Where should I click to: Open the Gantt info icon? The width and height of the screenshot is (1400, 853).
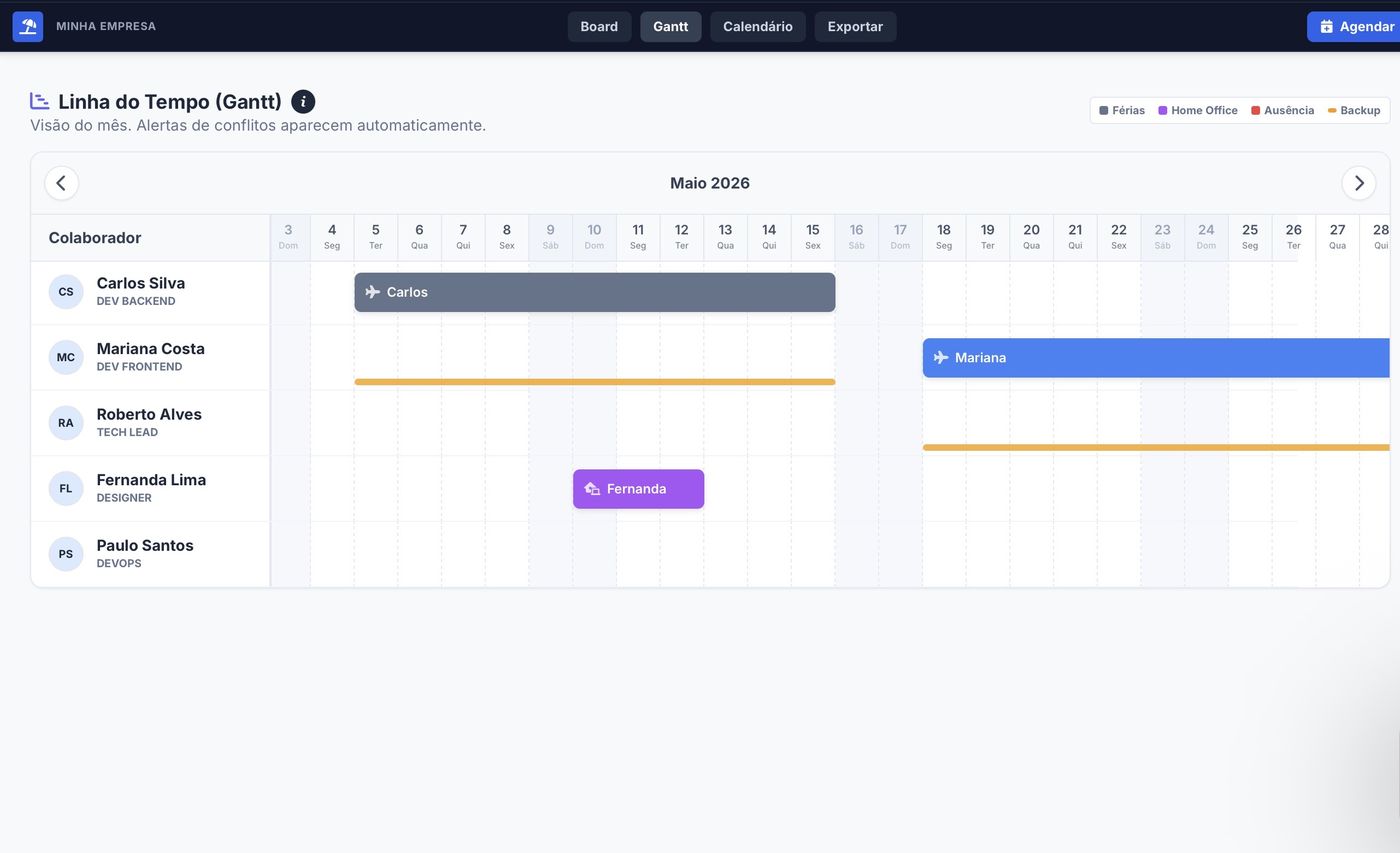(303, 101)
